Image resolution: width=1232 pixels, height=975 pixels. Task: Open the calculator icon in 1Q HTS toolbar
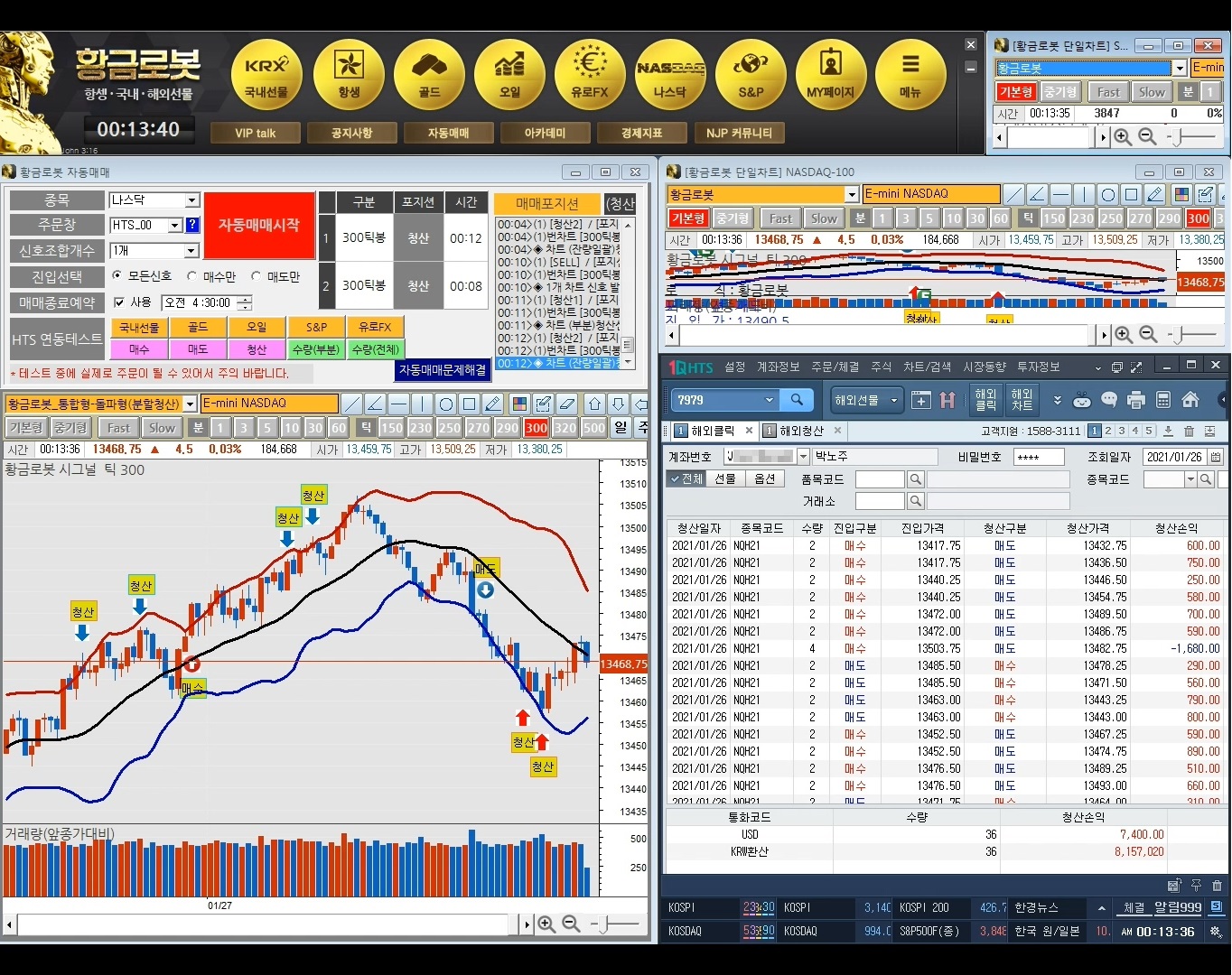pyautogui.click(x=1163, y=400)
